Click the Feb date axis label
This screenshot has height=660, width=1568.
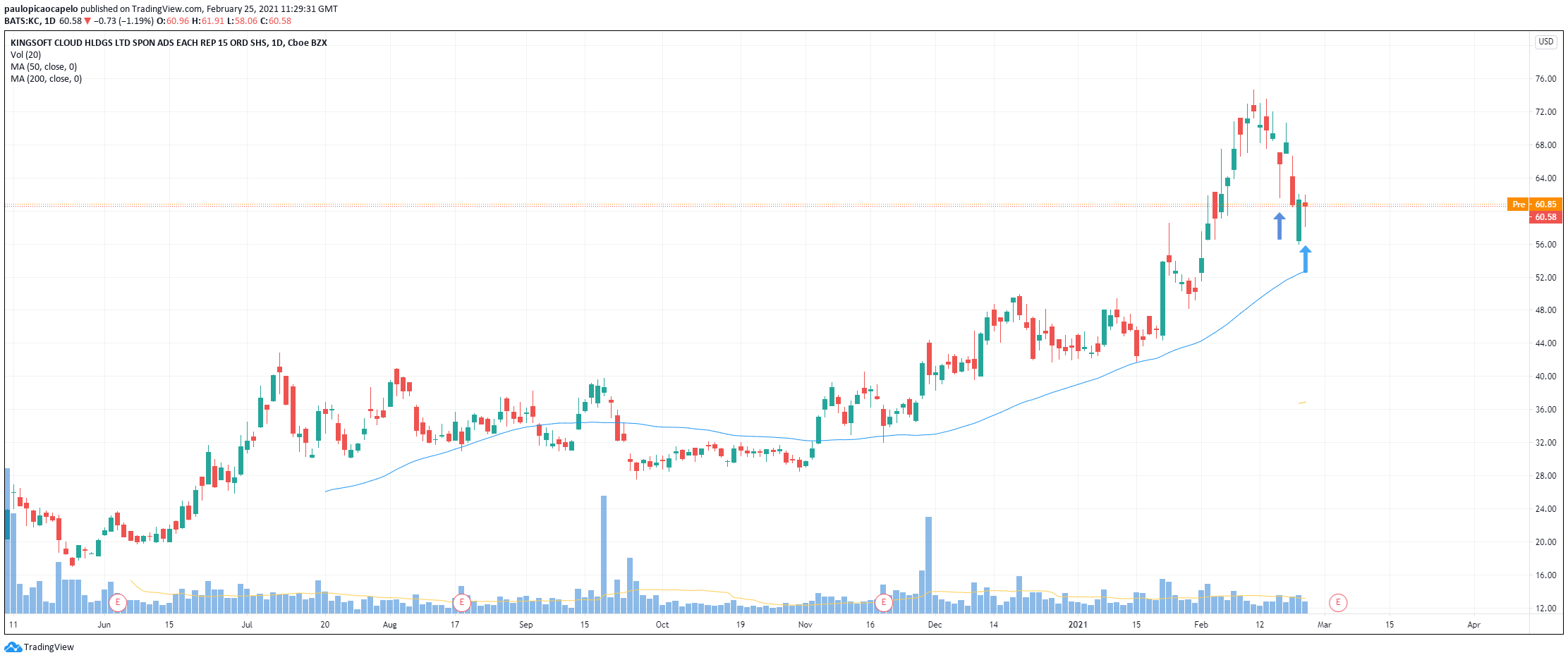click(1201, 624)
